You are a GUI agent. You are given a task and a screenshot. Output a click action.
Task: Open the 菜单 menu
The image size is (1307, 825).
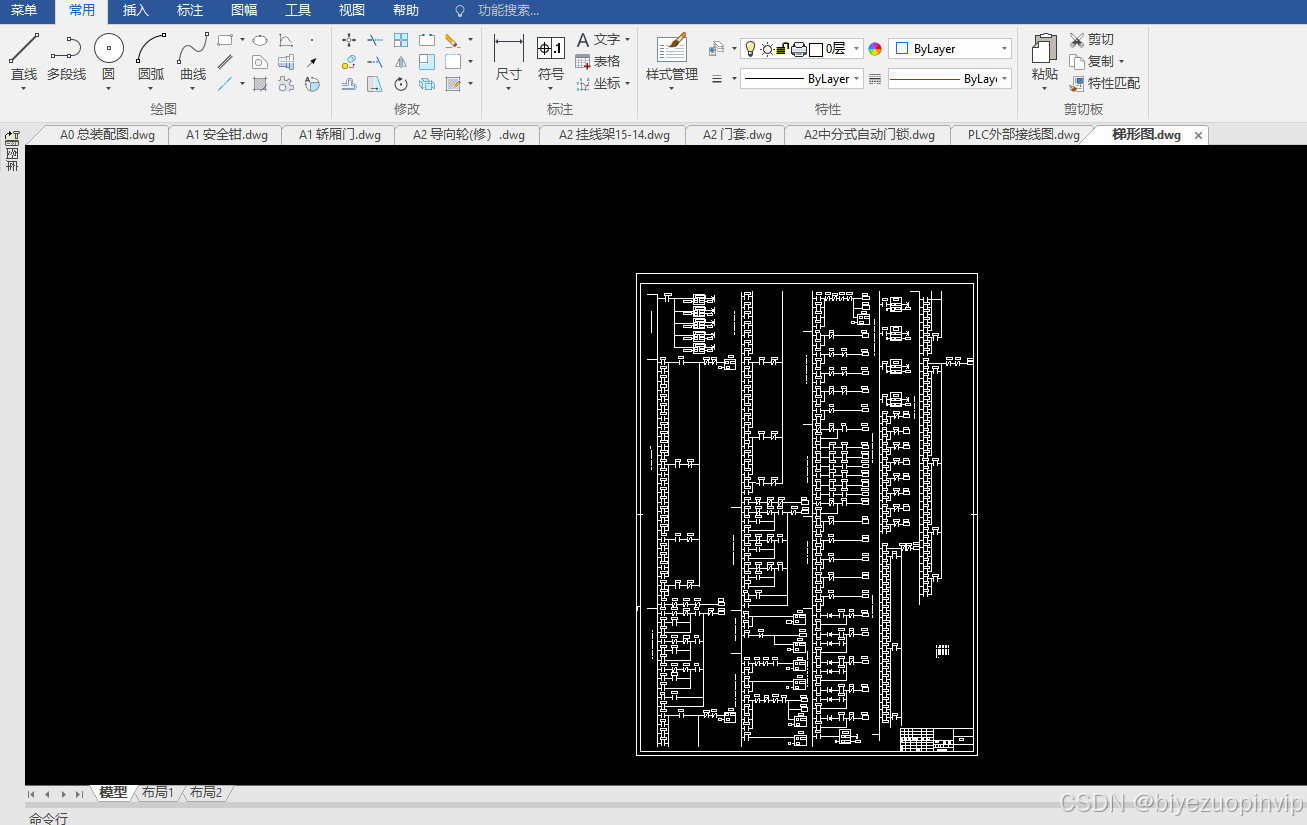(x=24, y=11)
